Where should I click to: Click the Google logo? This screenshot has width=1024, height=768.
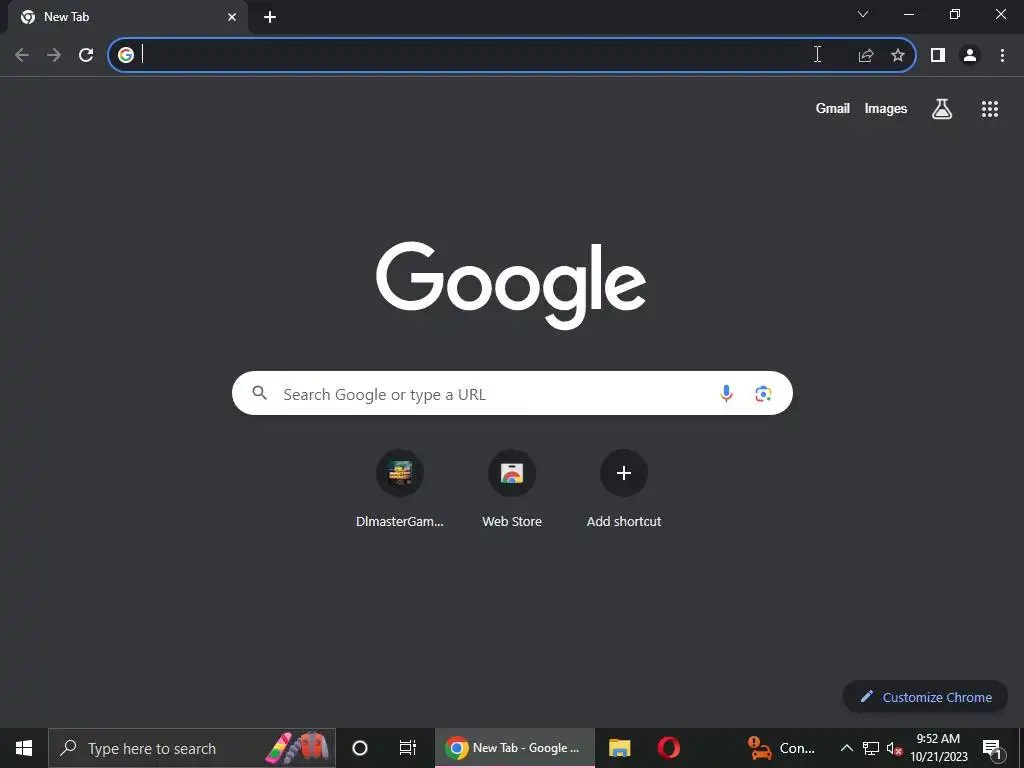(511, 285)
